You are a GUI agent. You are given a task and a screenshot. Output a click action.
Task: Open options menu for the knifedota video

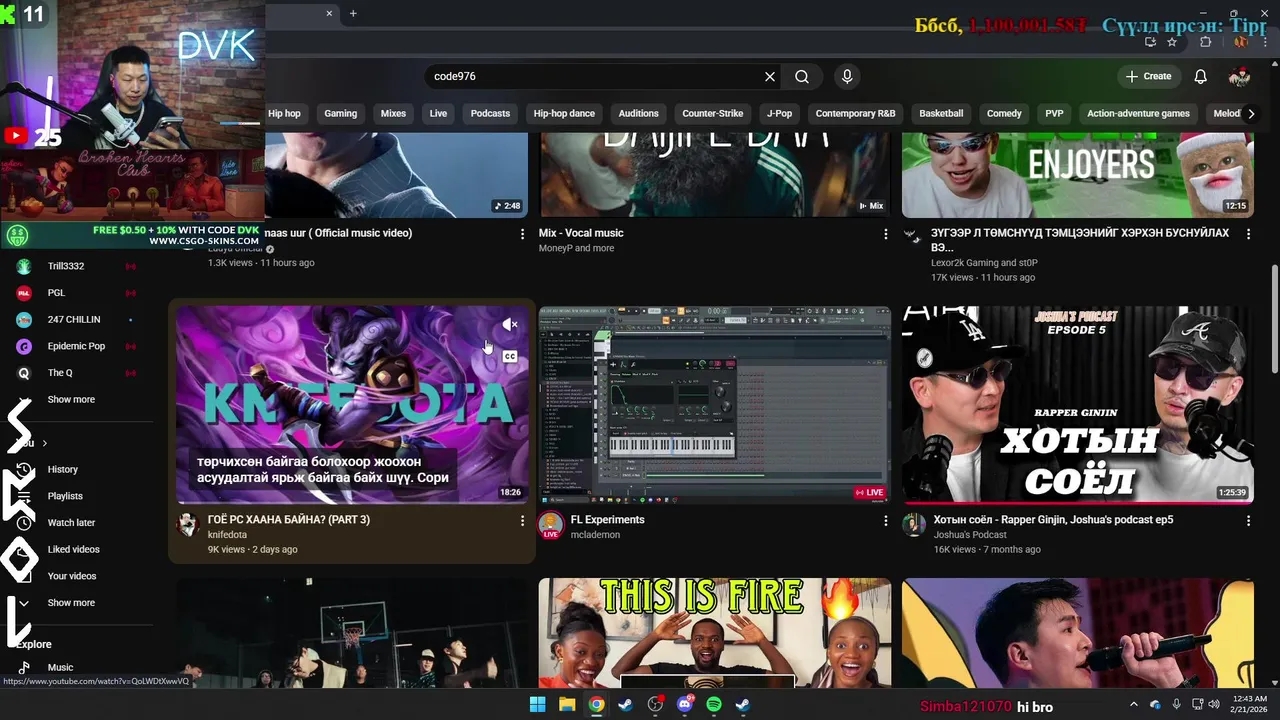click(x=522, y=521)
